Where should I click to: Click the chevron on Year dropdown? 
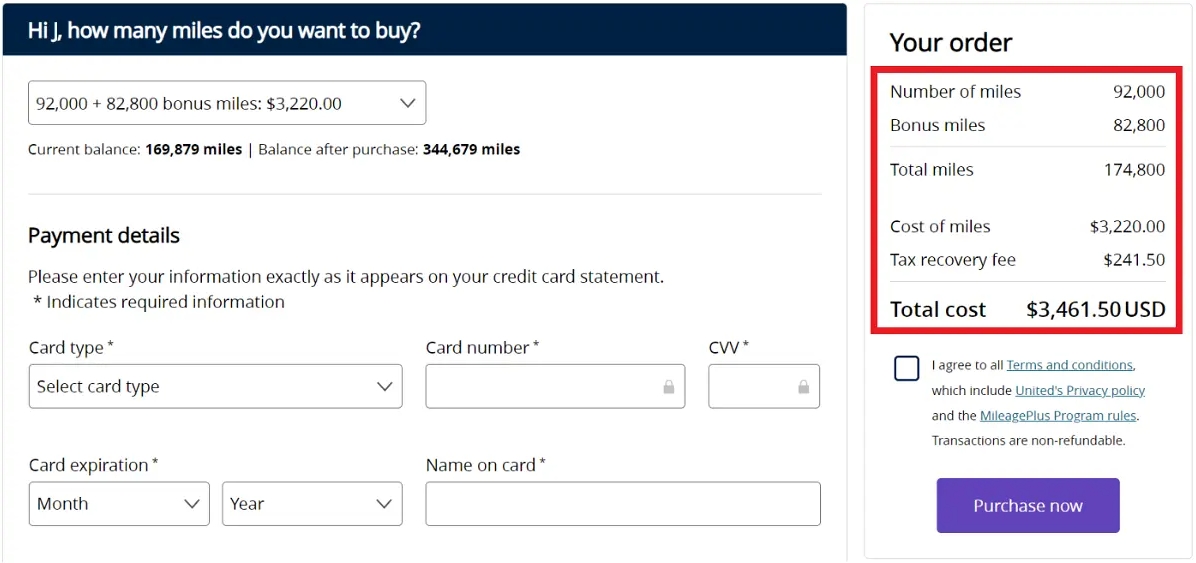click(384, 504)
